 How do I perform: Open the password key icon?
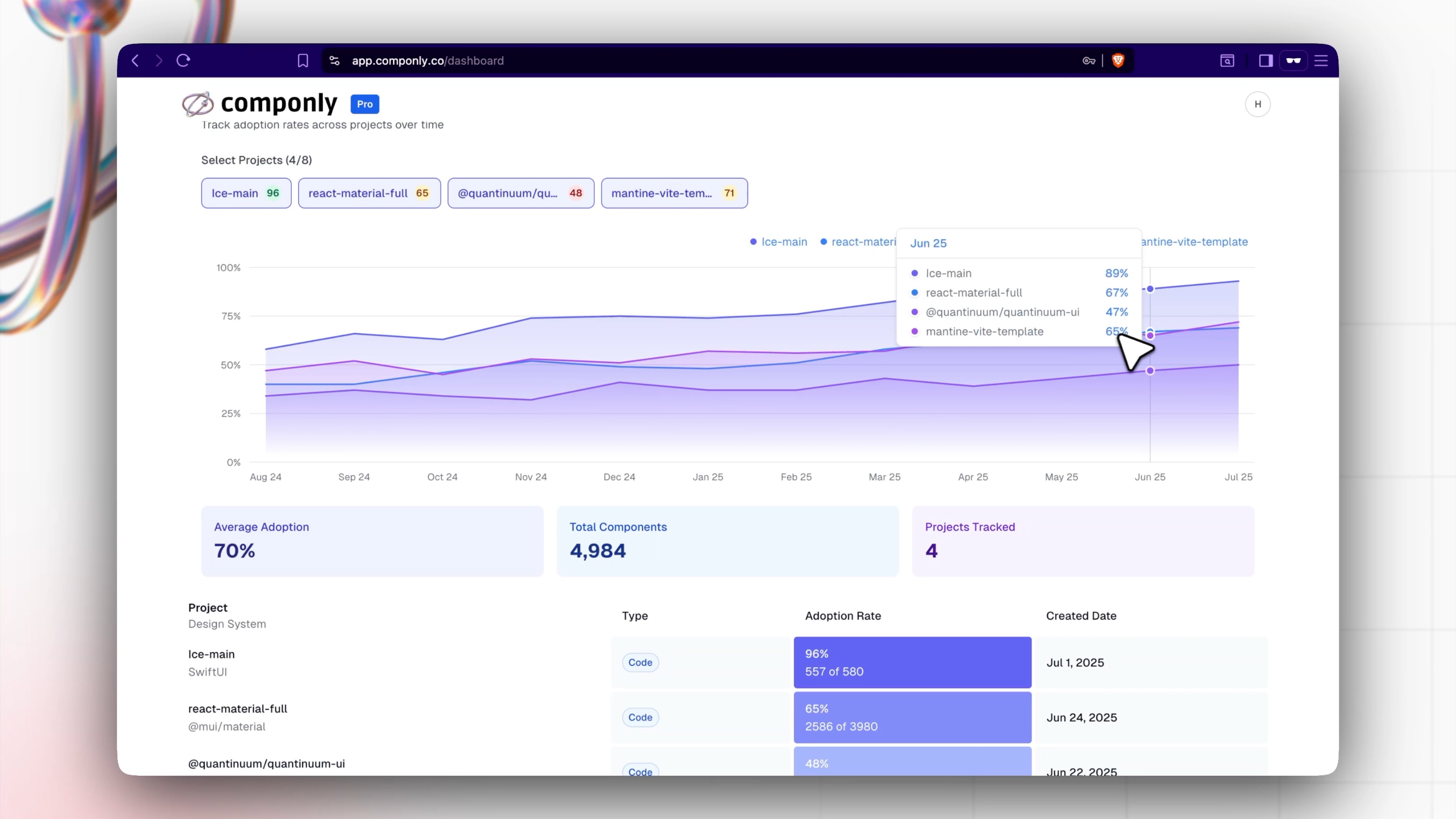pyautogui.click(x=1089, y=61)
